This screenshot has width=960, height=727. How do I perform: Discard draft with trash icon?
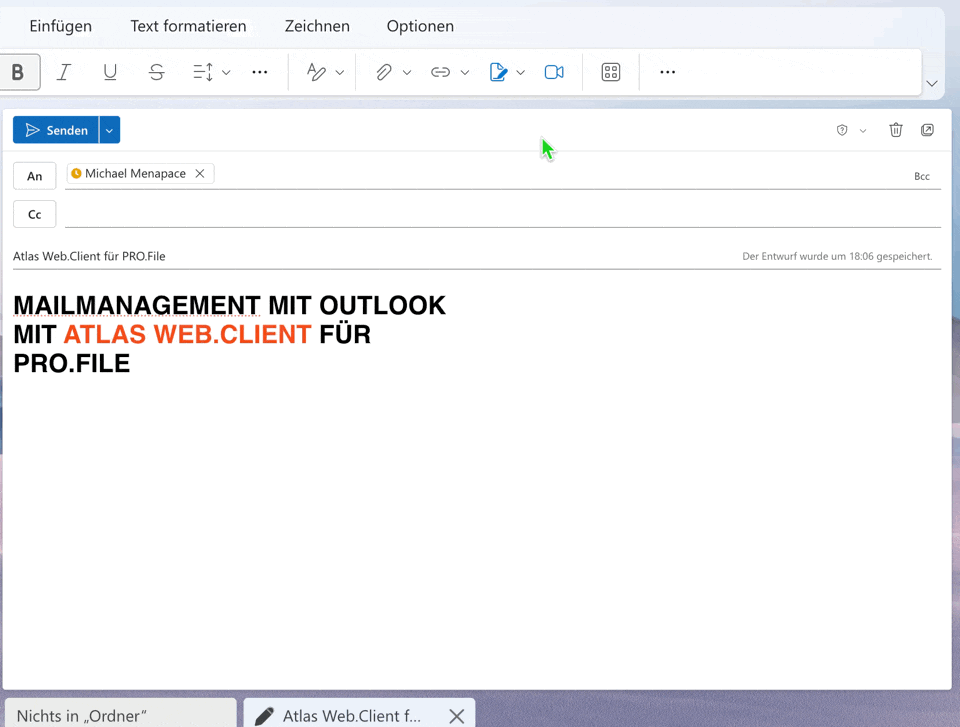[896, 130]
